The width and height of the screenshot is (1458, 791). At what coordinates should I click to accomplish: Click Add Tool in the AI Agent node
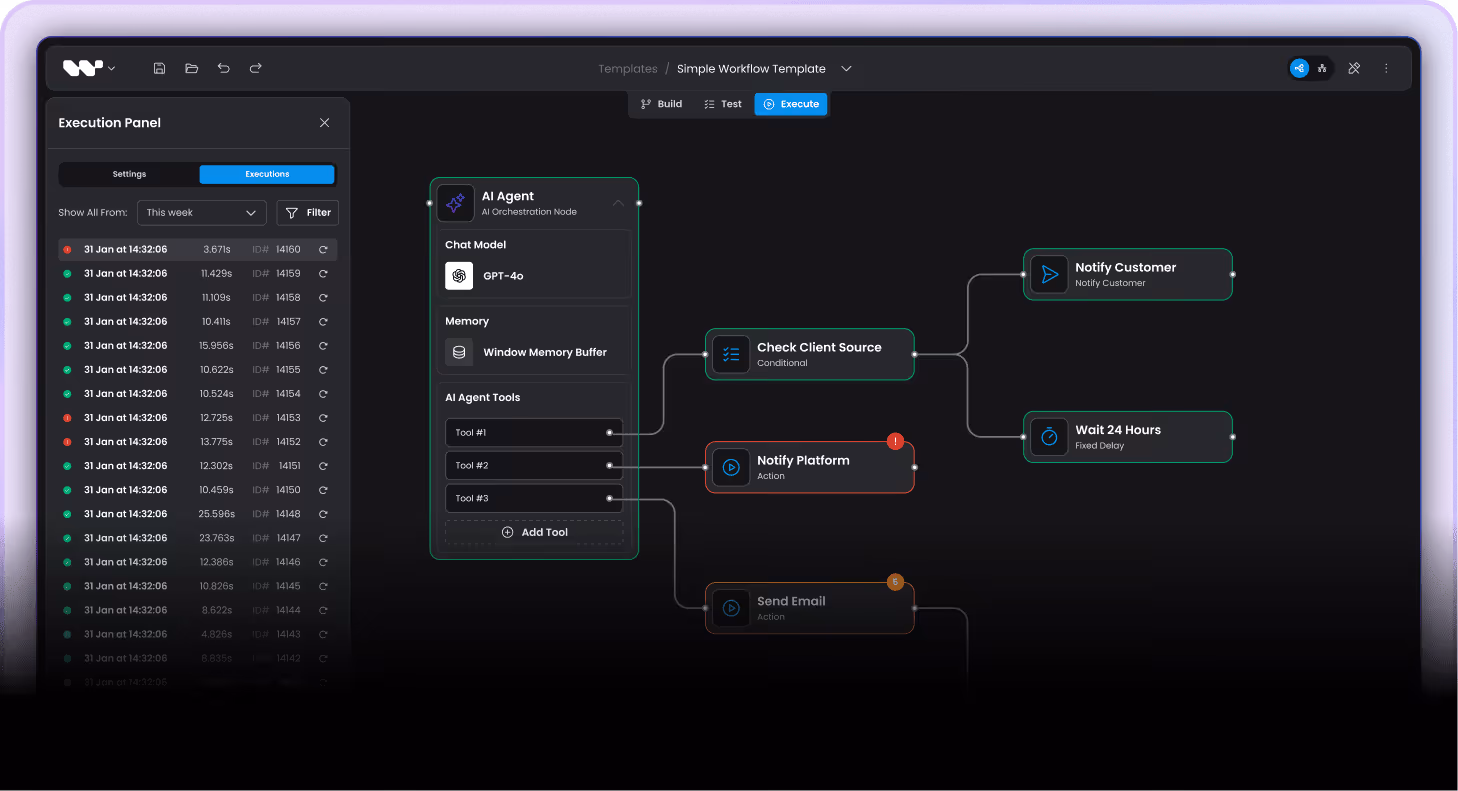coord(534,532)
